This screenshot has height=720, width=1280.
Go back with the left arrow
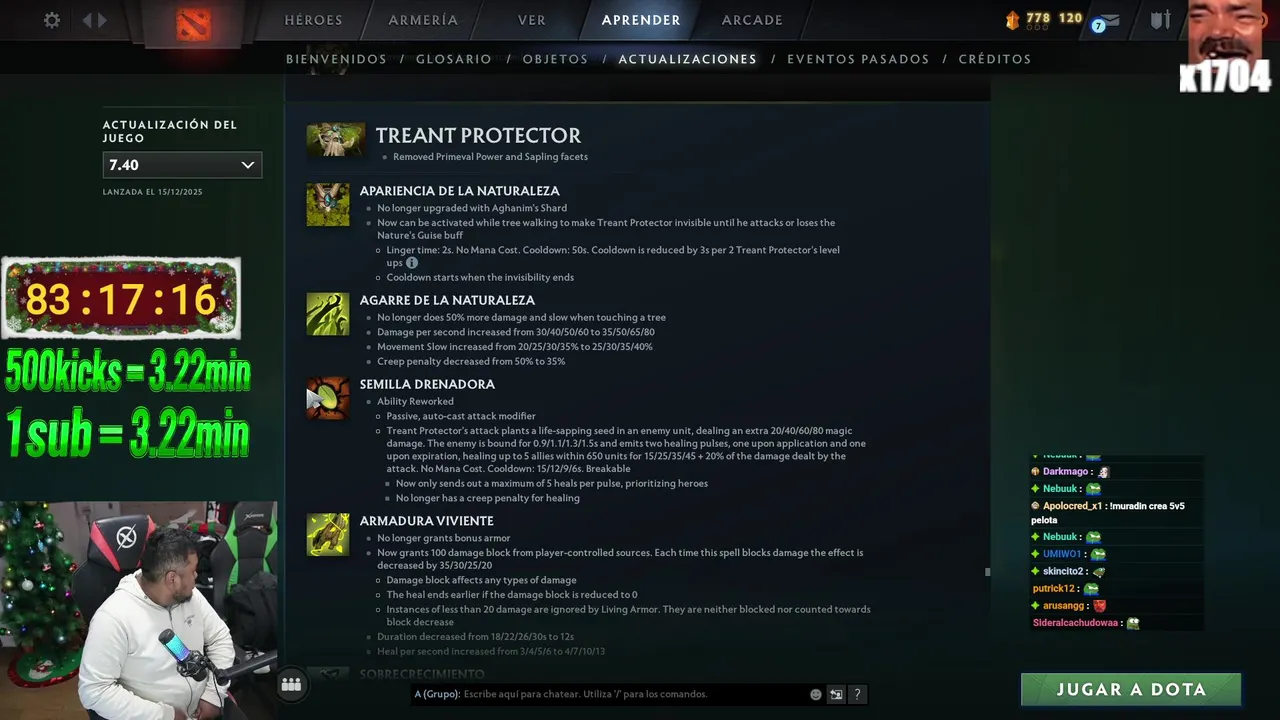point(87,20)
